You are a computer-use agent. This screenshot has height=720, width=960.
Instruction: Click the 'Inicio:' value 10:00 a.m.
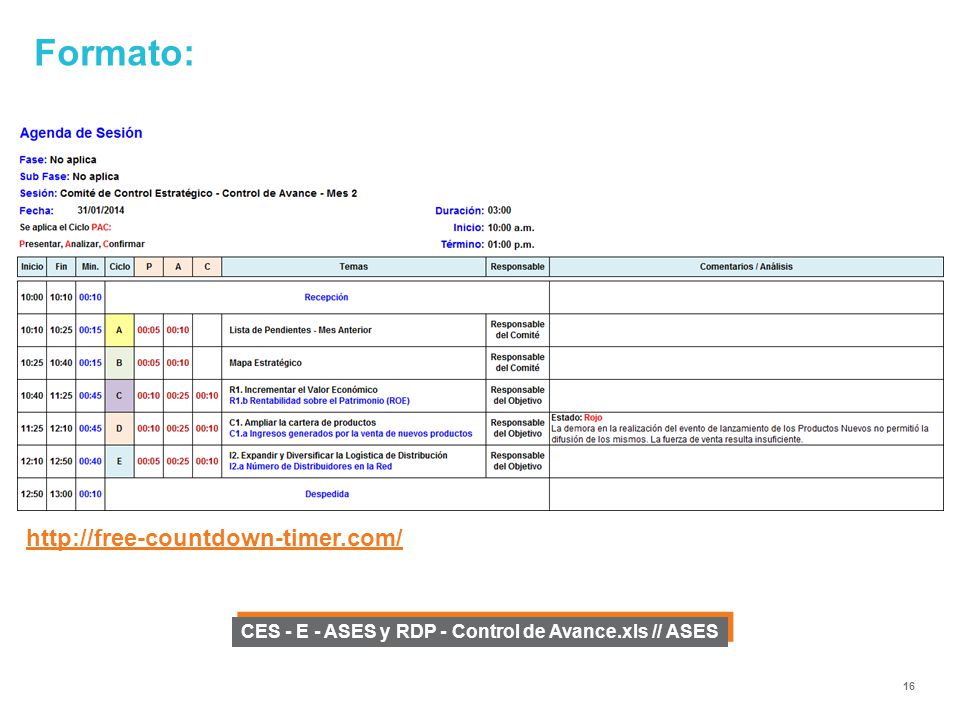[511, 228]
